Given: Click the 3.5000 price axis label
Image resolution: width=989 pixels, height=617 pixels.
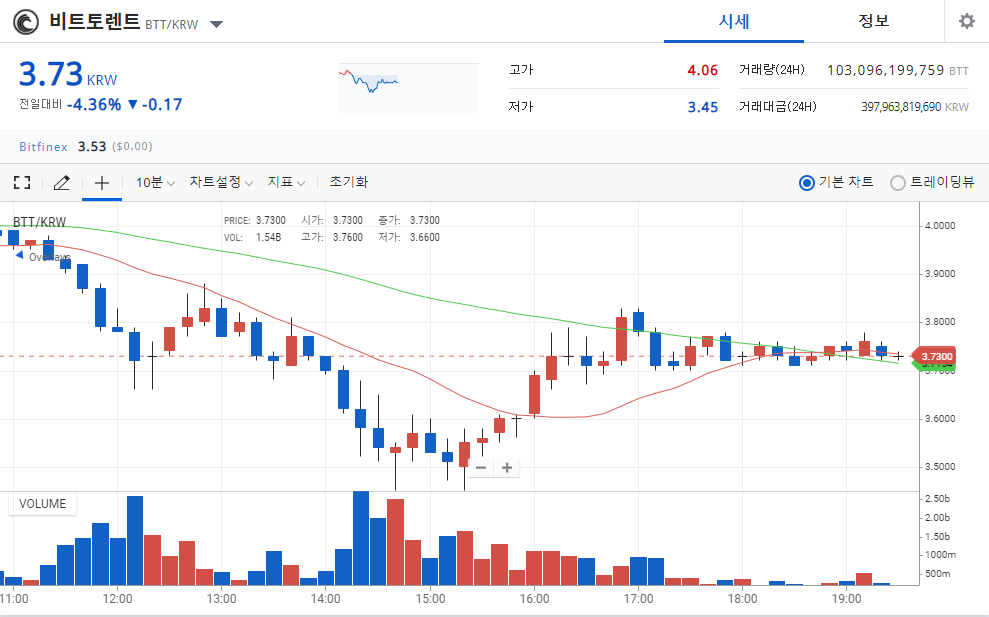Looking at the screenshot, I should 940,467.
